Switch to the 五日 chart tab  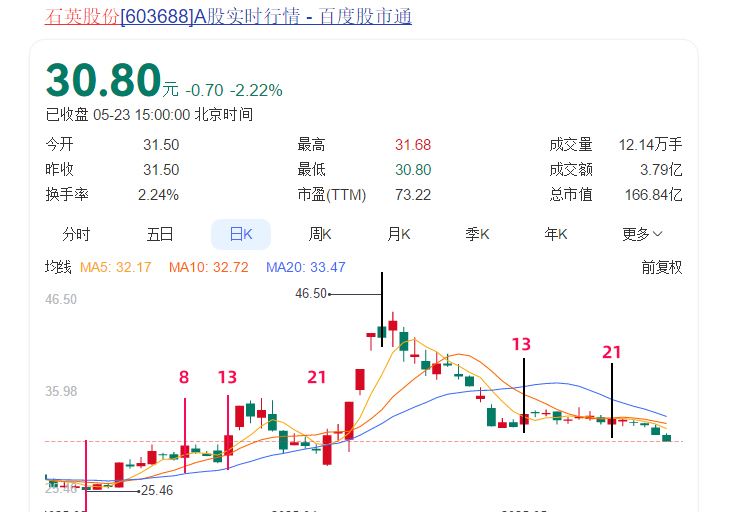[160, 234]
